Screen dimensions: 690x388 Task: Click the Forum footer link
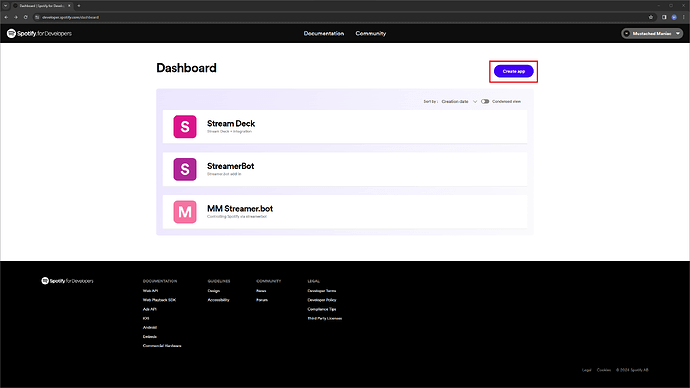click(262, 300)
